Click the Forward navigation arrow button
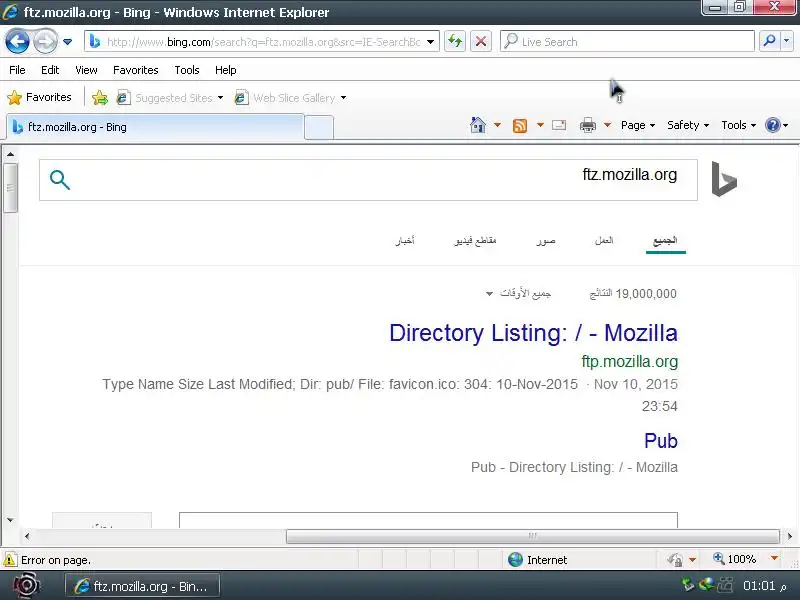This screenshot has height=600, width=800. point(45,41)
